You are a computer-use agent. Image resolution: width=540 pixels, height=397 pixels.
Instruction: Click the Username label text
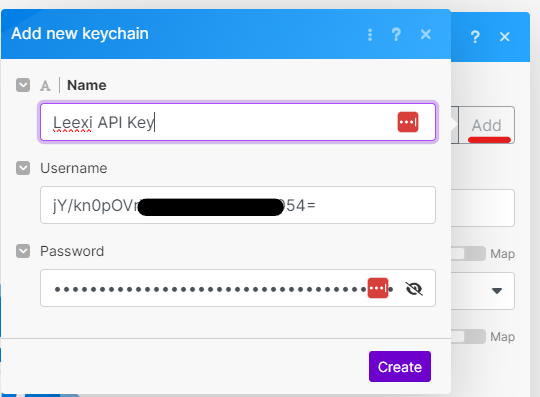pyautogui.click(x=74, y=168)
